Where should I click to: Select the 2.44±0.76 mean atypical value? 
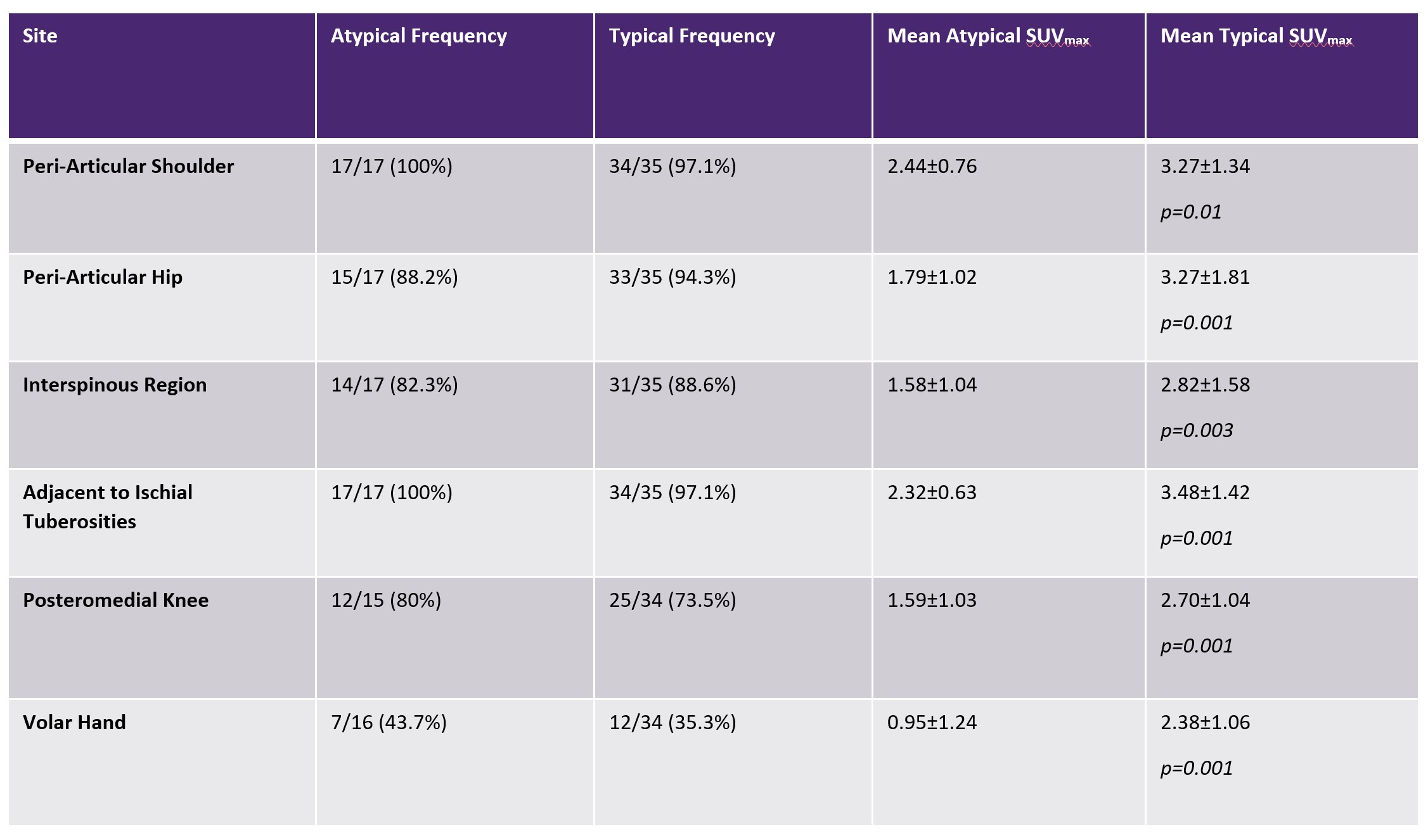[x=932, y=166]
